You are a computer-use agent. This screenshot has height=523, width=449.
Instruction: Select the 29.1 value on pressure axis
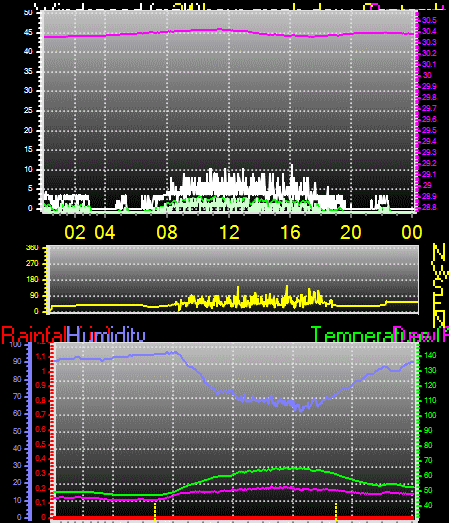pos(430,174)
